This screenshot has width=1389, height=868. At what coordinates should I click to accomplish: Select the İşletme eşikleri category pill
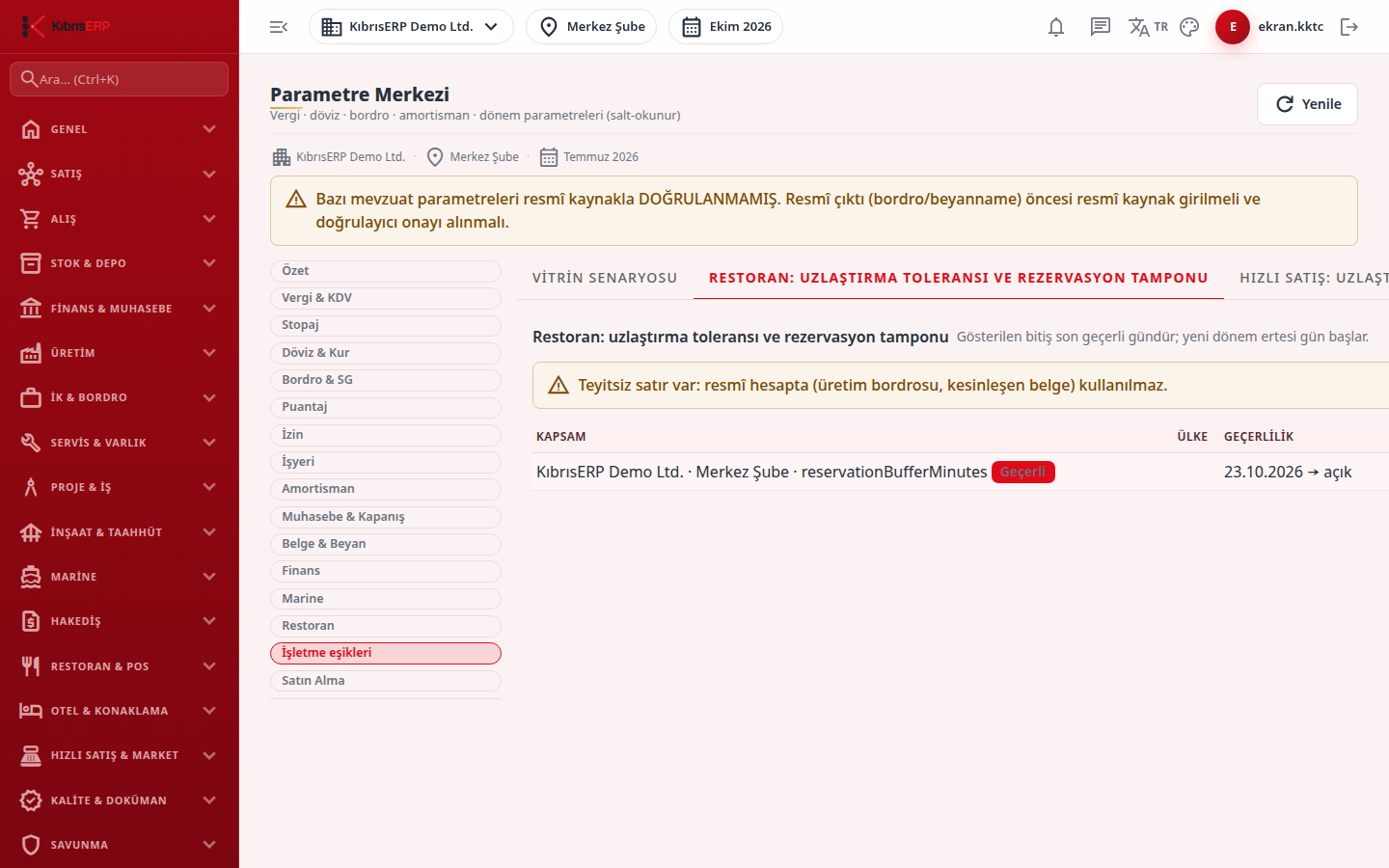tap(386, 653)
